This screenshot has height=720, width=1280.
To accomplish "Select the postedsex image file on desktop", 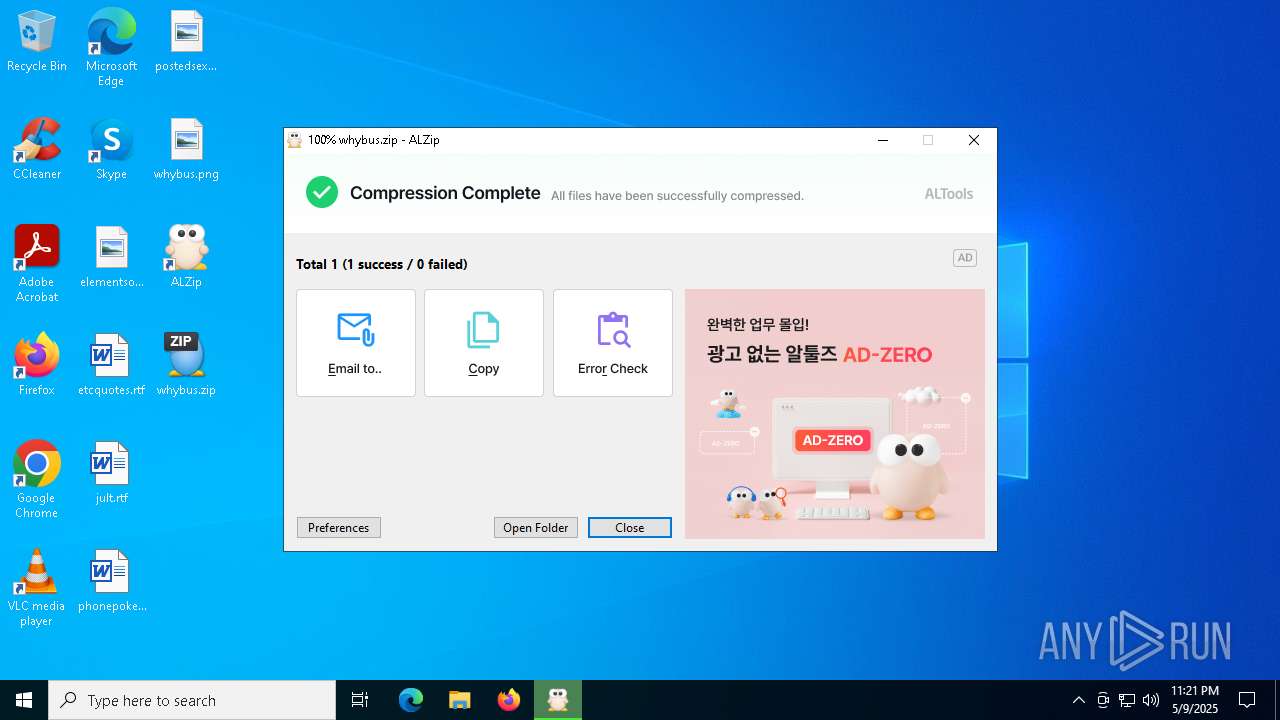I will click(x=186, y=42).
